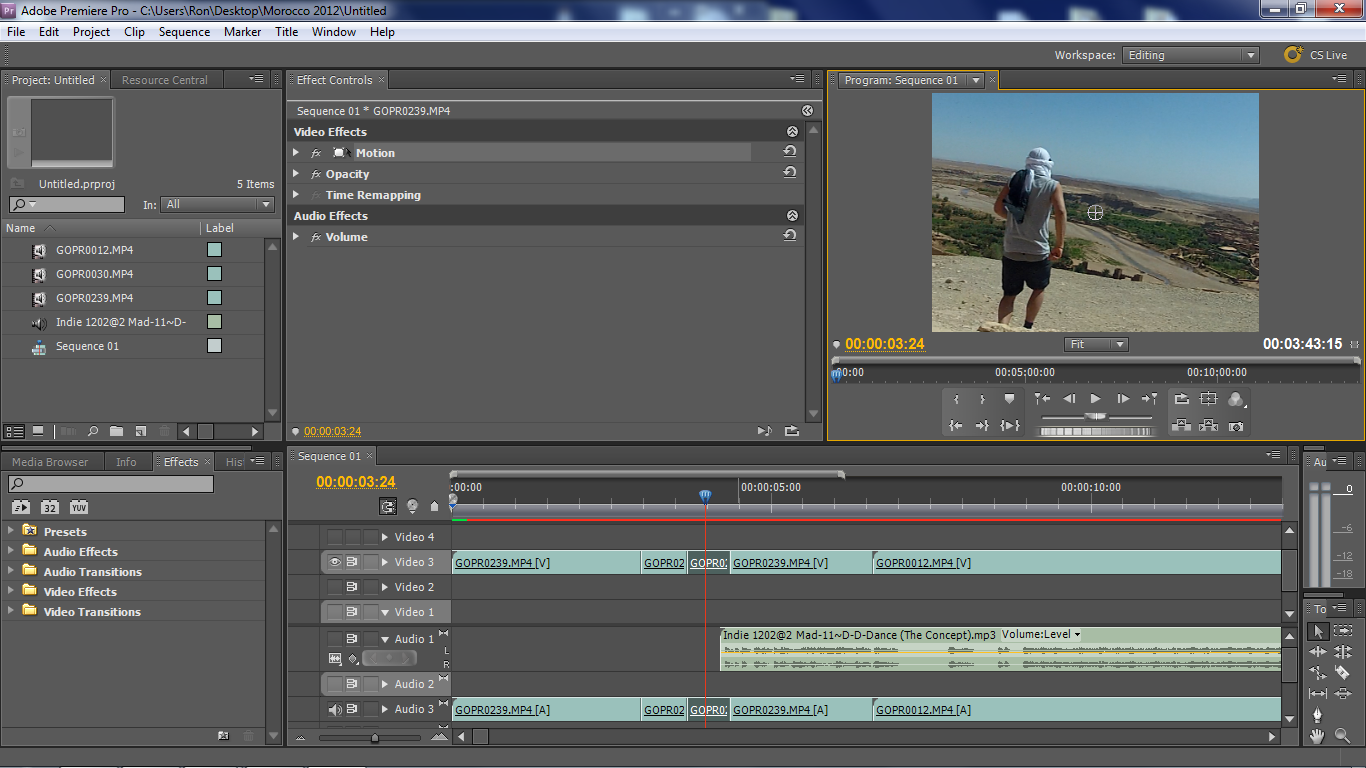The width and height of the screenshot is (1366, 768).
Task: Click Set In Point in Program monitor
Action: coord(956,399)
